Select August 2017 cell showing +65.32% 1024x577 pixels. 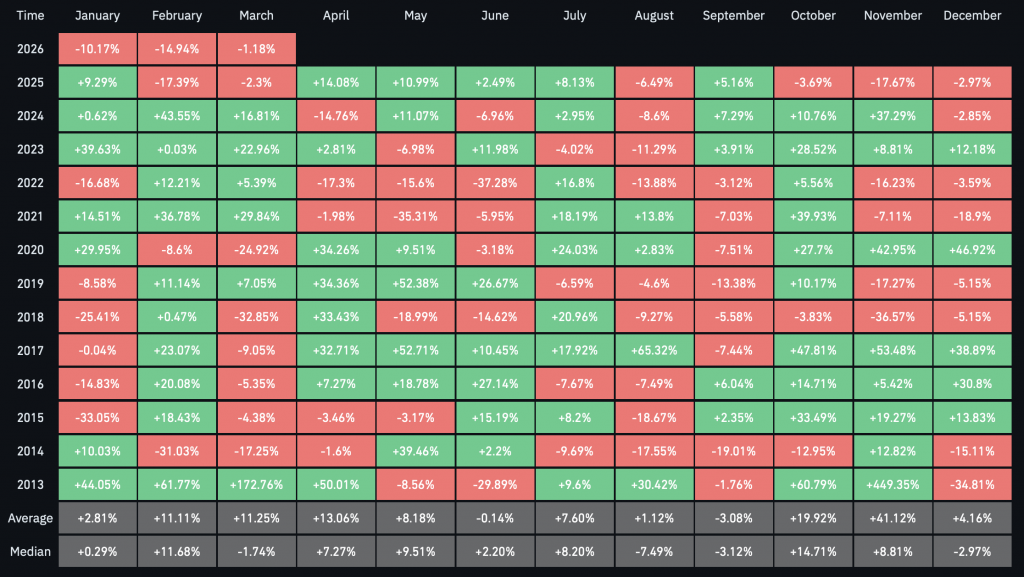click(x=654, y=350)
